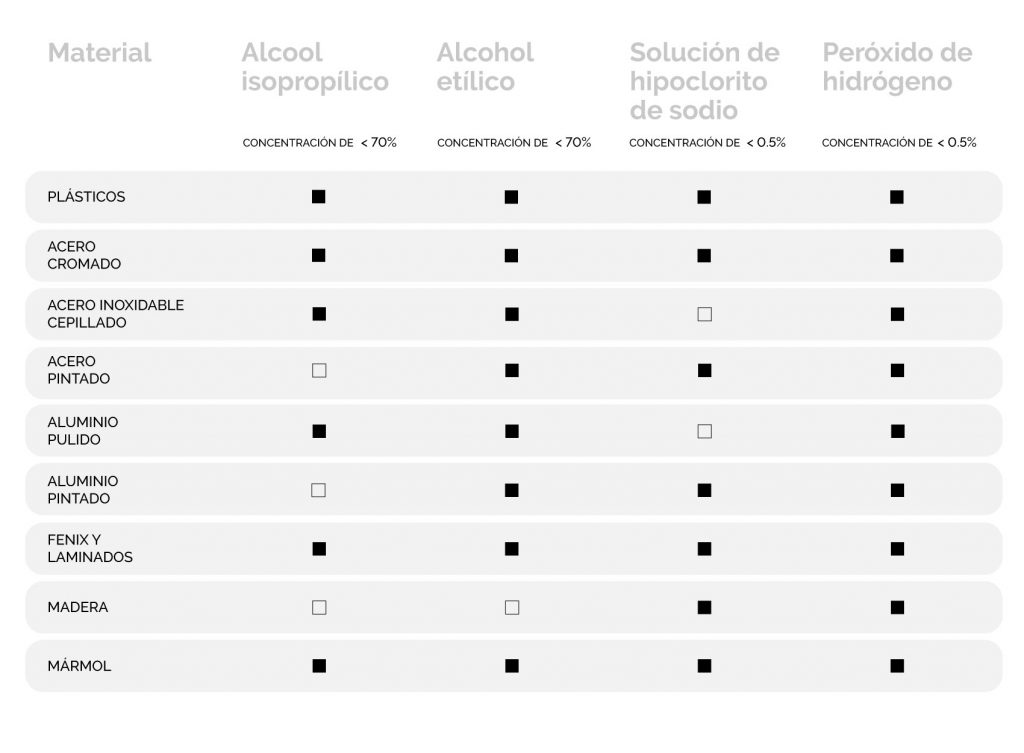Click empty box for Aluminio Pulido hipoclorito
Image resolution: width=1024 pixels, height=753 pixels.
point(704,431)
